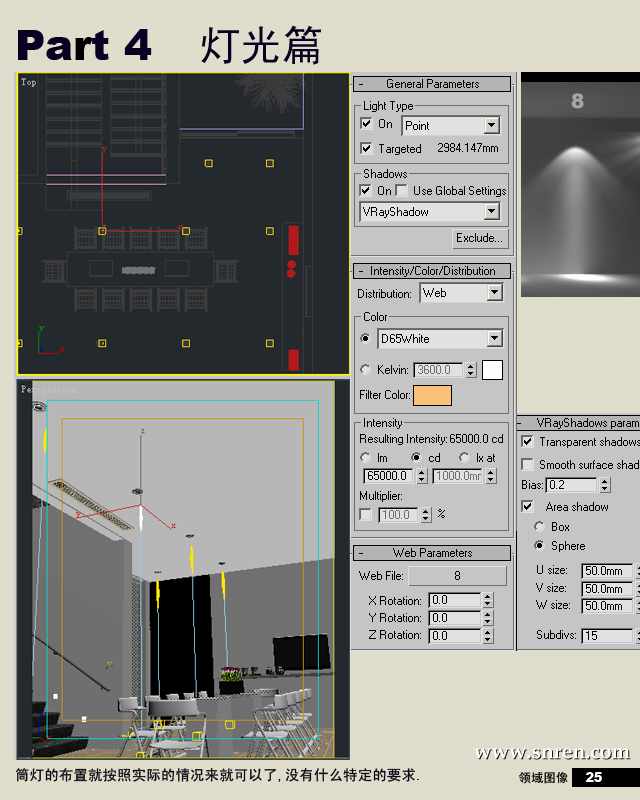Adjust the X Rotation spinner
Viewport: 640px width, 800px height.
point(488,601)
